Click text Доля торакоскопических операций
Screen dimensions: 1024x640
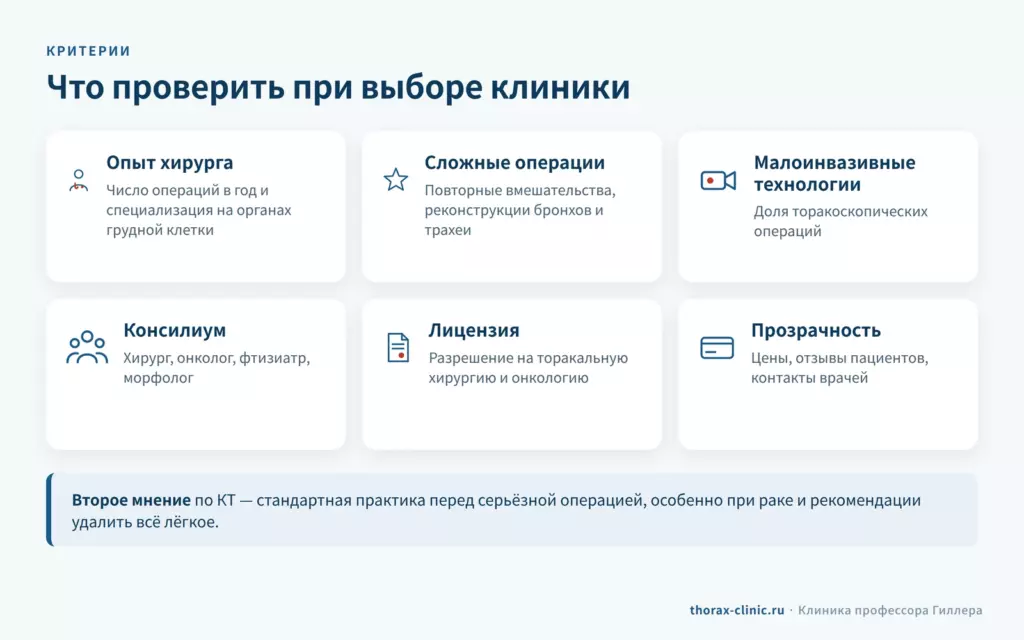pos(840,221)
